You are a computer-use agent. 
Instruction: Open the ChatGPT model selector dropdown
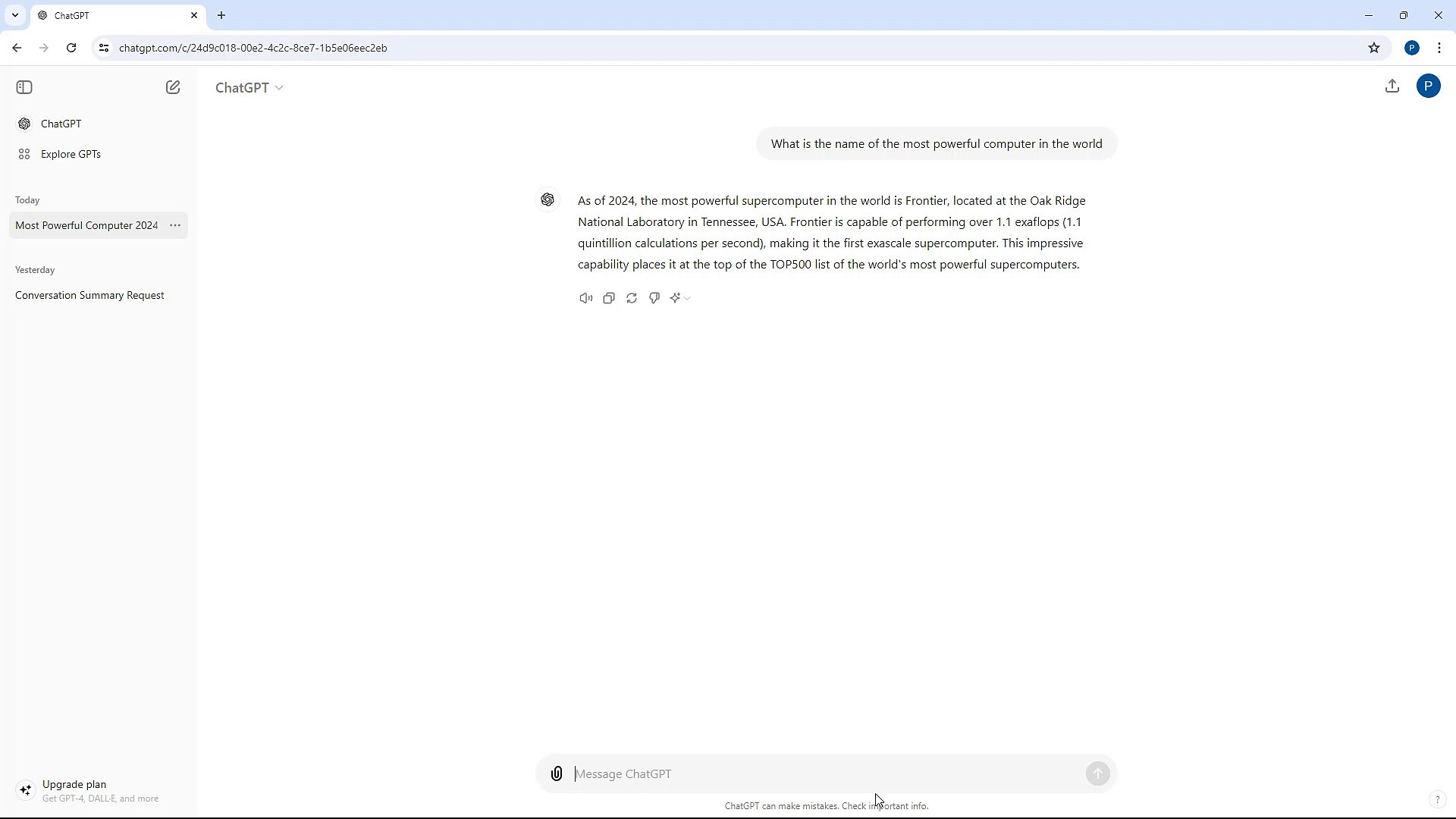249,87
